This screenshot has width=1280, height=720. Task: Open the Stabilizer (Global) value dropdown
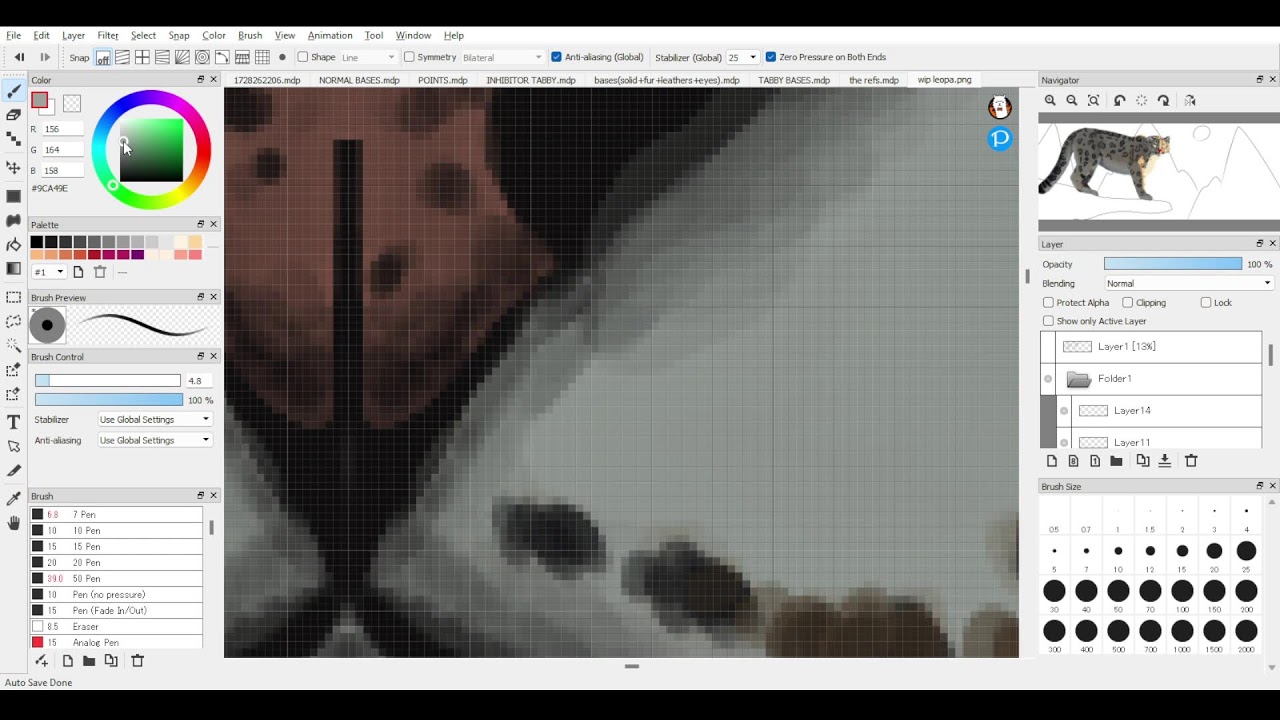(742, 57)
